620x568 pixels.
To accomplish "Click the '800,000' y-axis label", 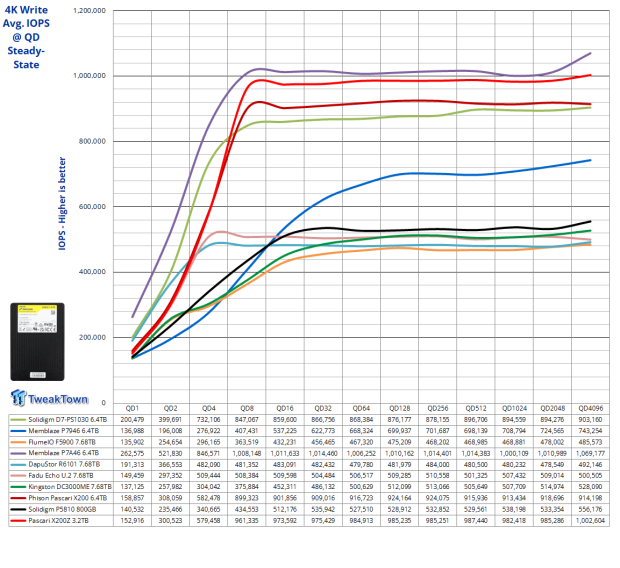I will click(92, 141).
